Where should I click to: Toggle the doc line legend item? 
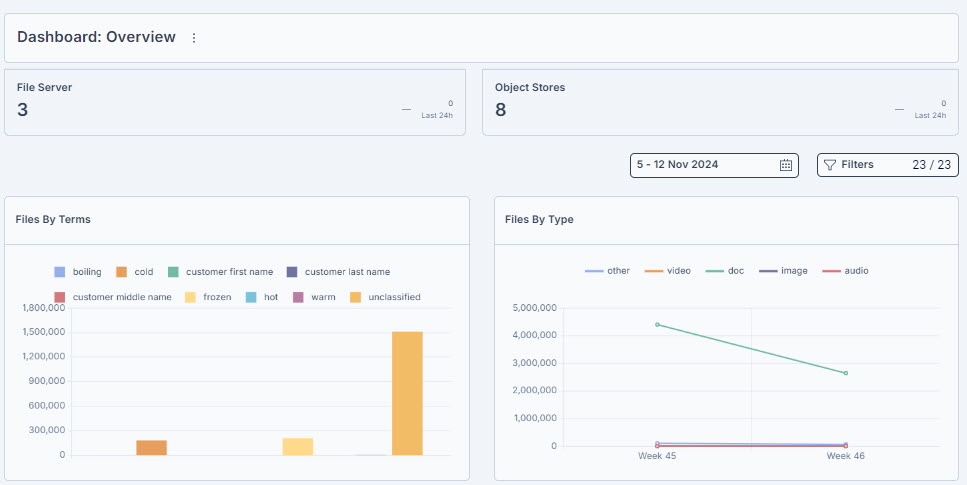[x=725, y=271]
